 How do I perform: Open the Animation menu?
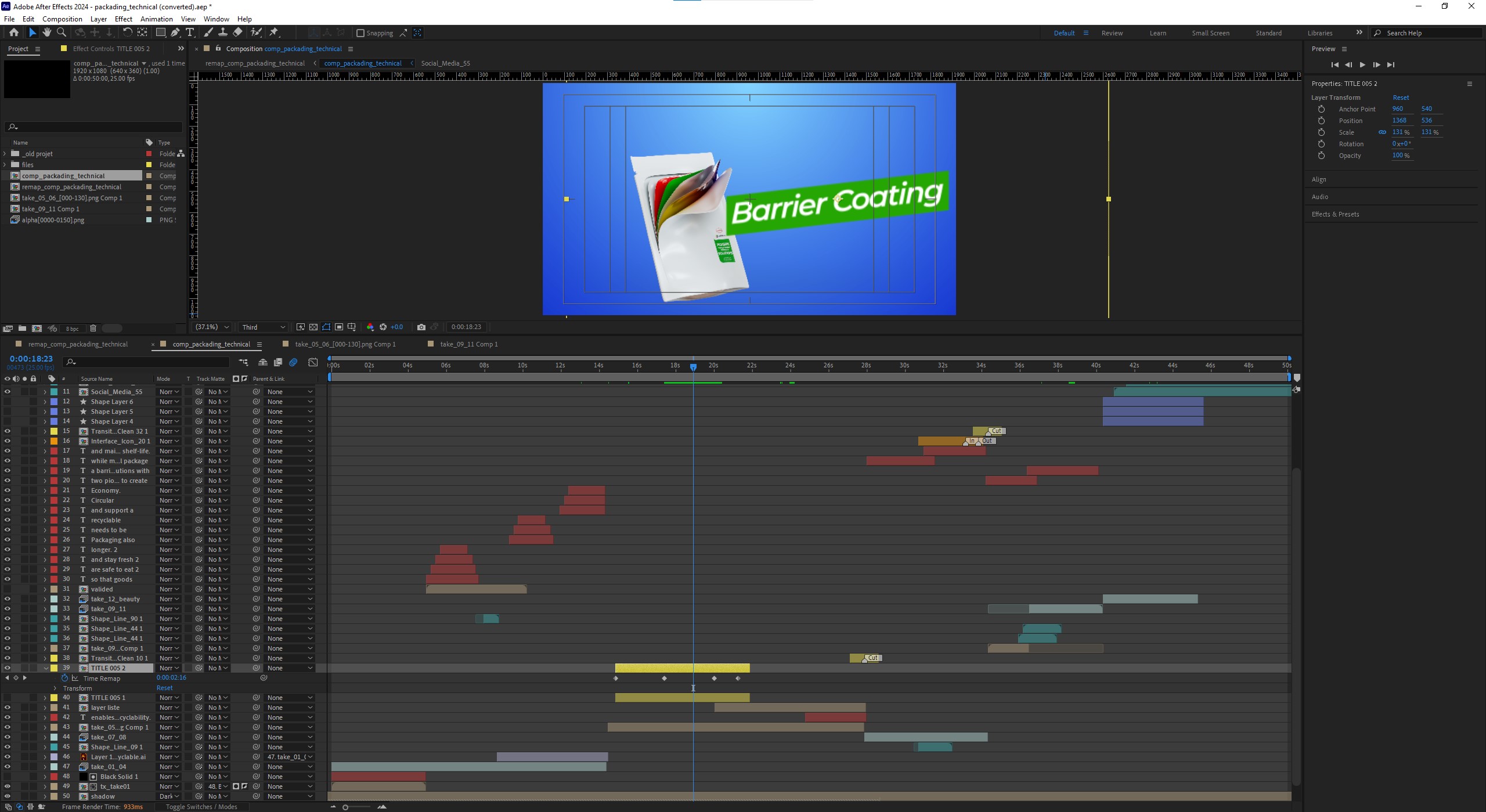[156, 19]
